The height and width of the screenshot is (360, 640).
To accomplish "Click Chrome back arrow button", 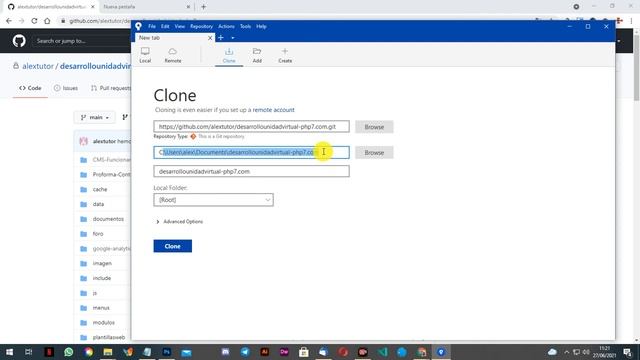I will [9, 21].
